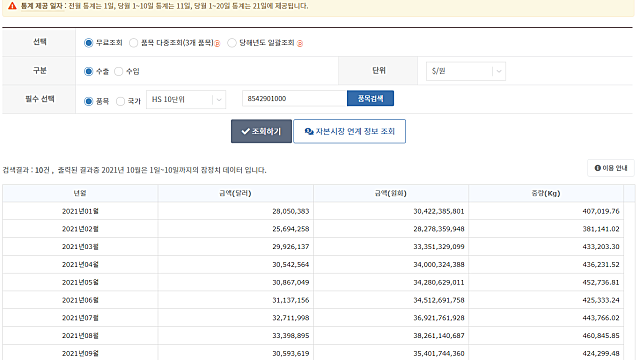The width and height of the screenshot is (640, 360).
Task: Select the 품목 radio button
Action: 89,101
